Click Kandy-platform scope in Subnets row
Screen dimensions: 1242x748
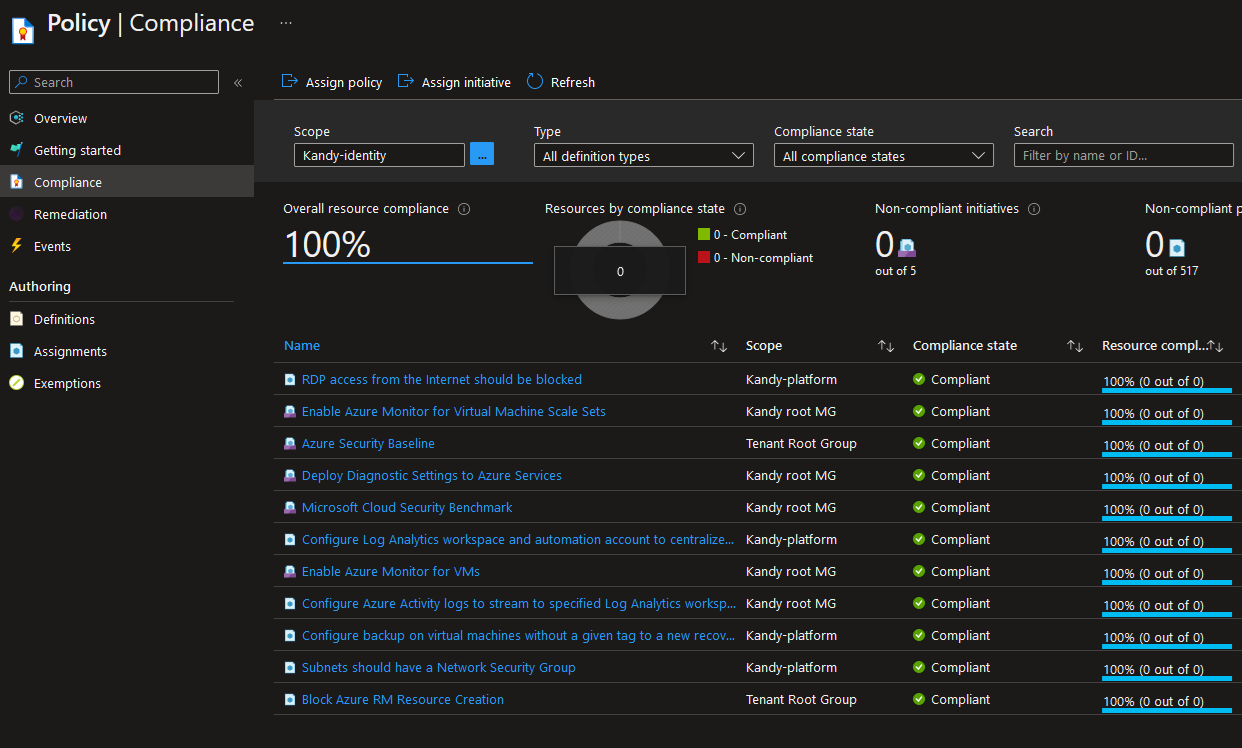[791, 668]
